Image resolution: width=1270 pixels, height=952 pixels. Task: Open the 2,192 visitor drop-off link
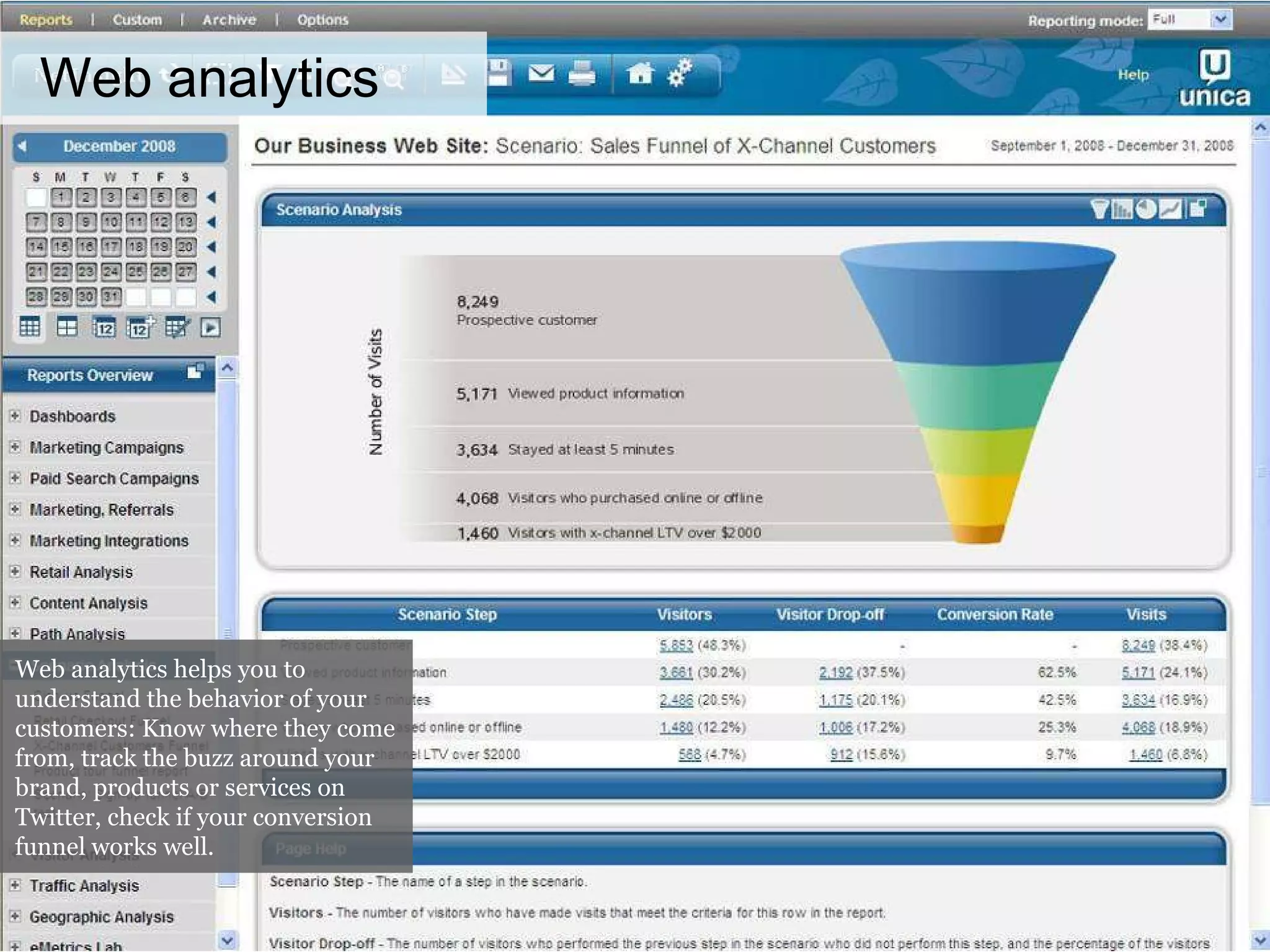835,672
